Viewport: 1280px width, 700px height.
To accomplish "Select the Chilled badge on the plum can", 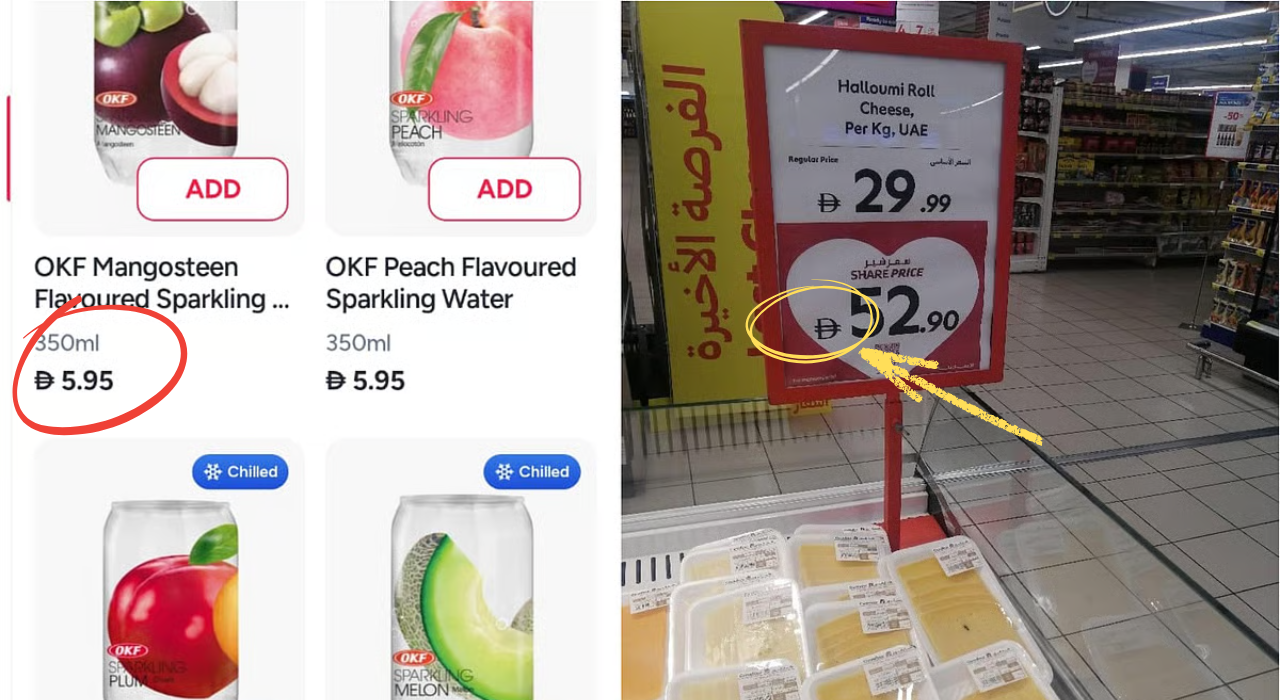I will [241, 472].
